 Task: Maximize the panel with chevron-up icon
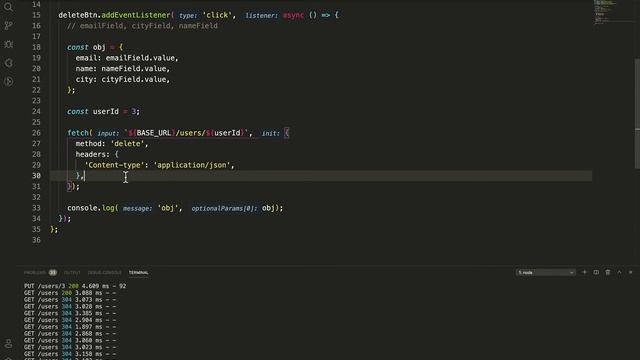pos(619,272)
